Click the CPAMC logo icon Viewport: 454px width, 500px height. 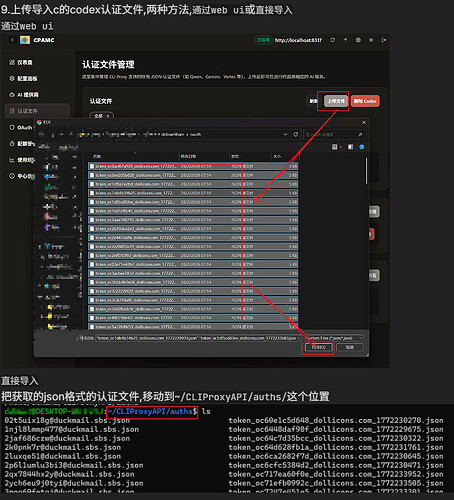tap(25, 40)
